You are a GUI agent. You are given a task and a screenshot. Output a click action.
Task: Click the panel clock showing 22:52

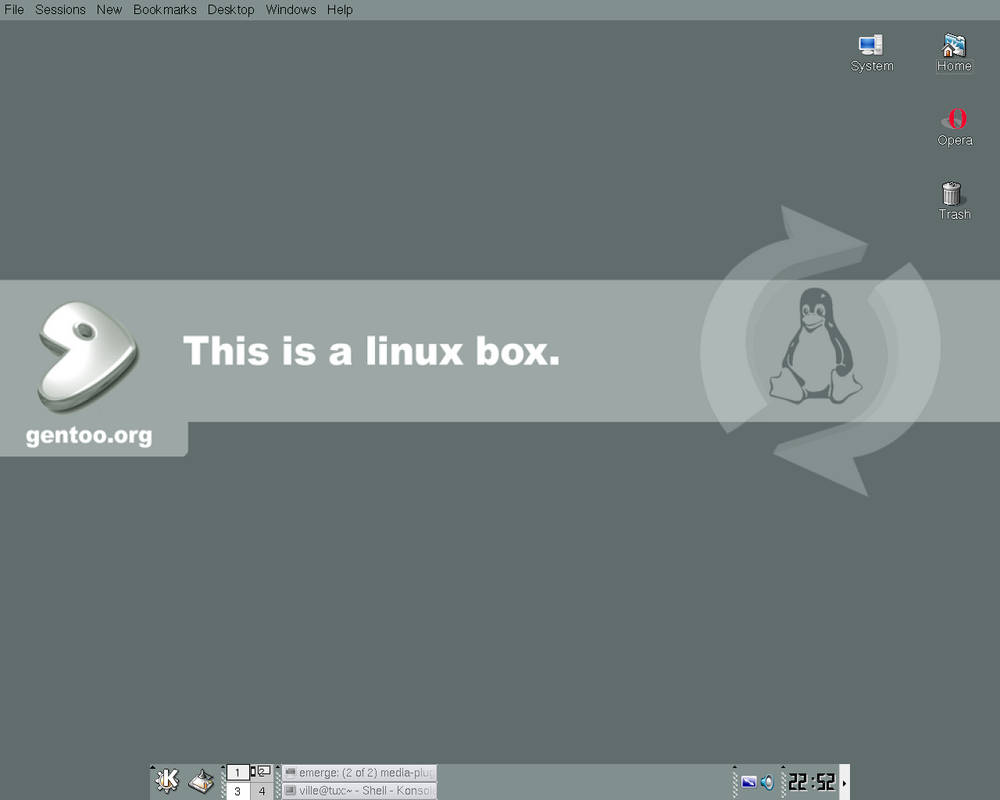coord(811,782)
